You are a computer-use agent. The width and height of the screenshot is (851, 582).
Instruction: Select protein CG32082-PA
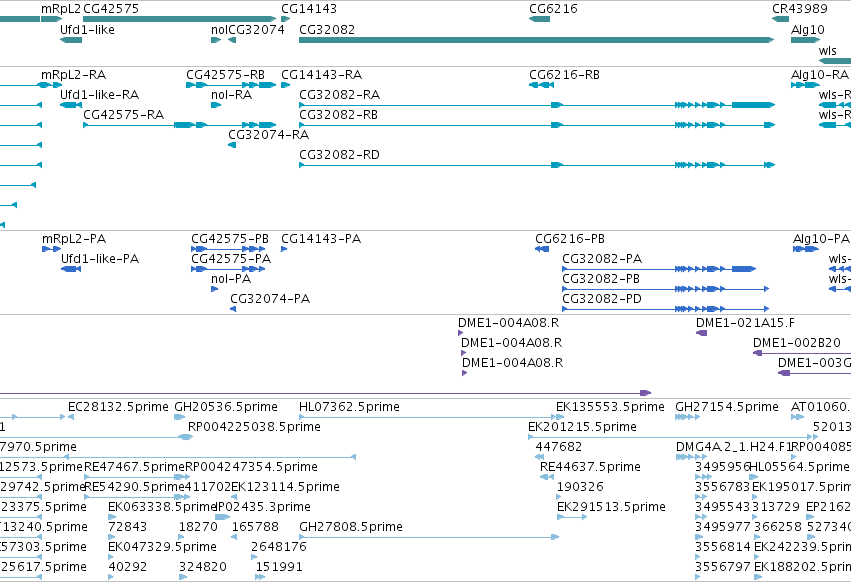(659, 269)
